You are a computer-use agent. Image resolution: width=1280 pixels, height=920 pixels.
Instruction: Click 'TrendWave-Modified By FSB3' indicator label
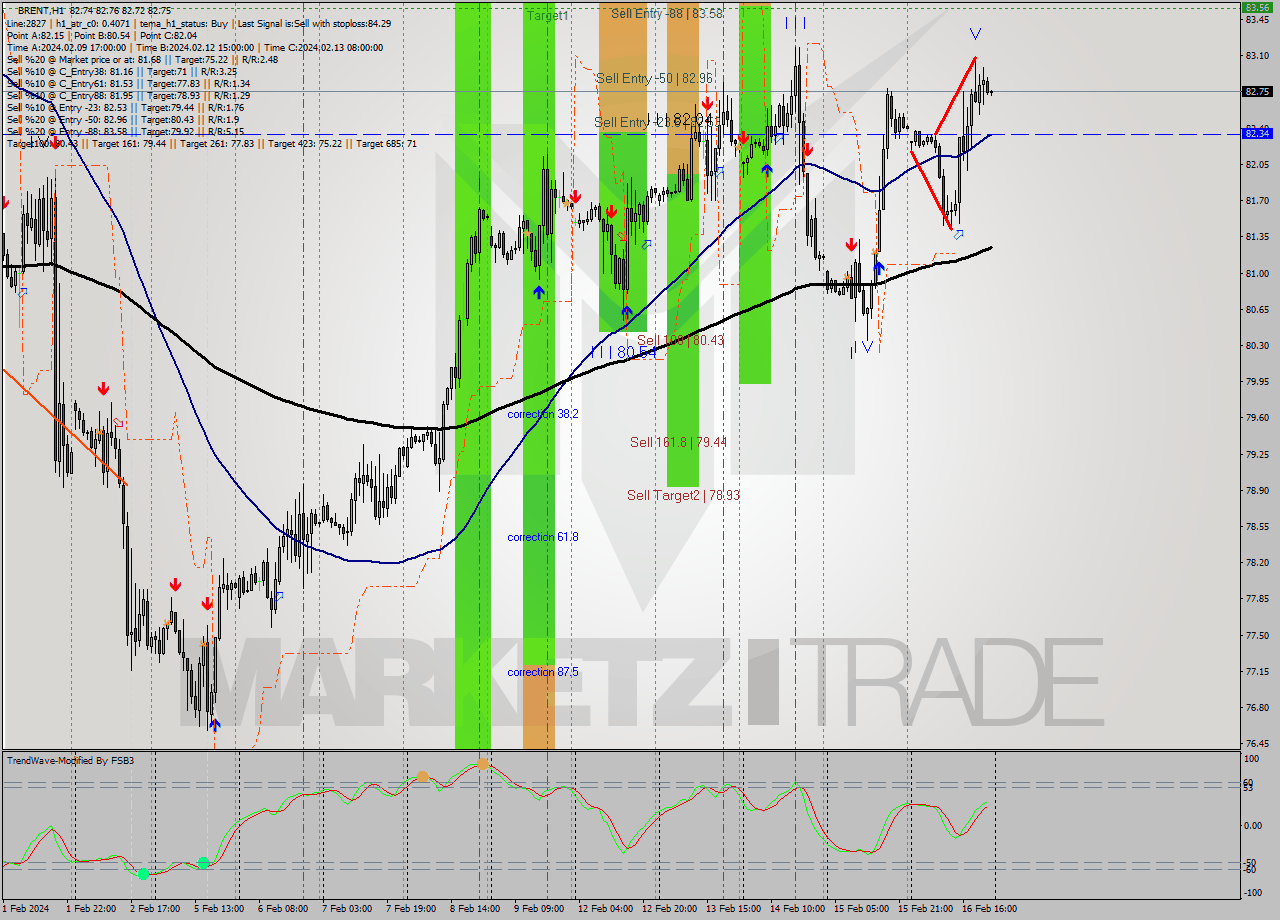coord(70,761)
